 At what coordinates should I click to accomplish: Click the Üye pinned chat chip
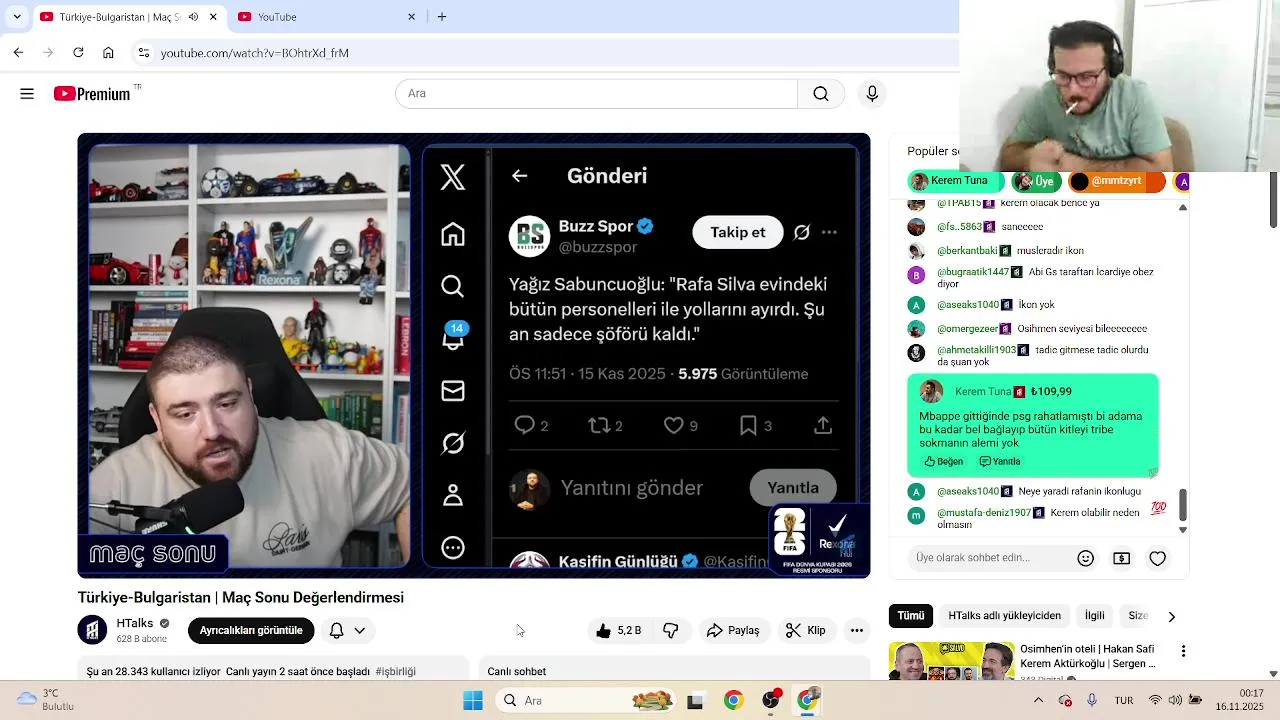1035,181
